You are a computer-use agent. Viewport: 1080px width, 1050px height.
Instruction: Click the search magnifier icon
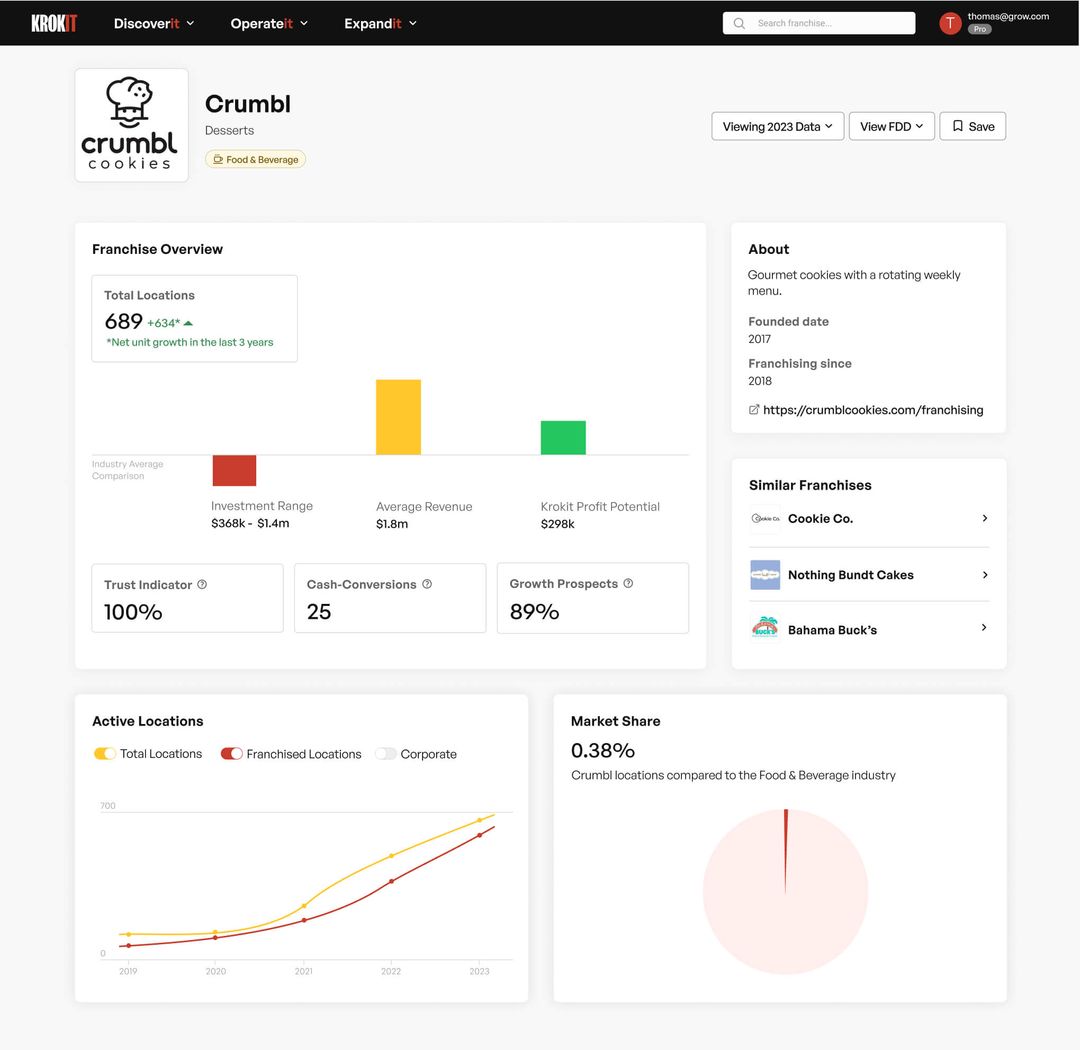pyautogui.click(x=739, y=22)
